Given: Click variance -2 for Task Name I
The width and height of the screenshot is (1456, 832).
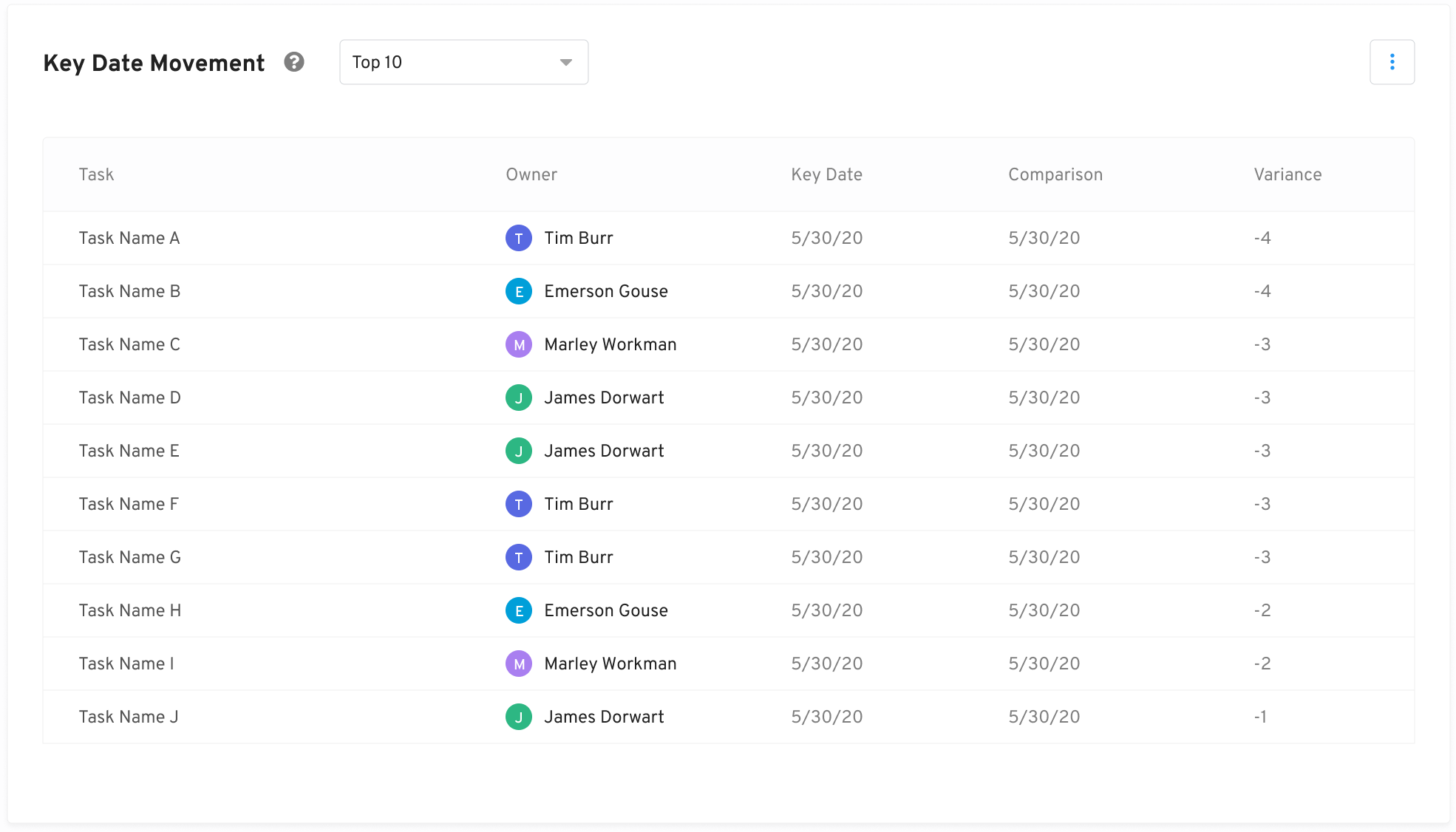Looking at the screenshot, I should tap(1262, 664).
